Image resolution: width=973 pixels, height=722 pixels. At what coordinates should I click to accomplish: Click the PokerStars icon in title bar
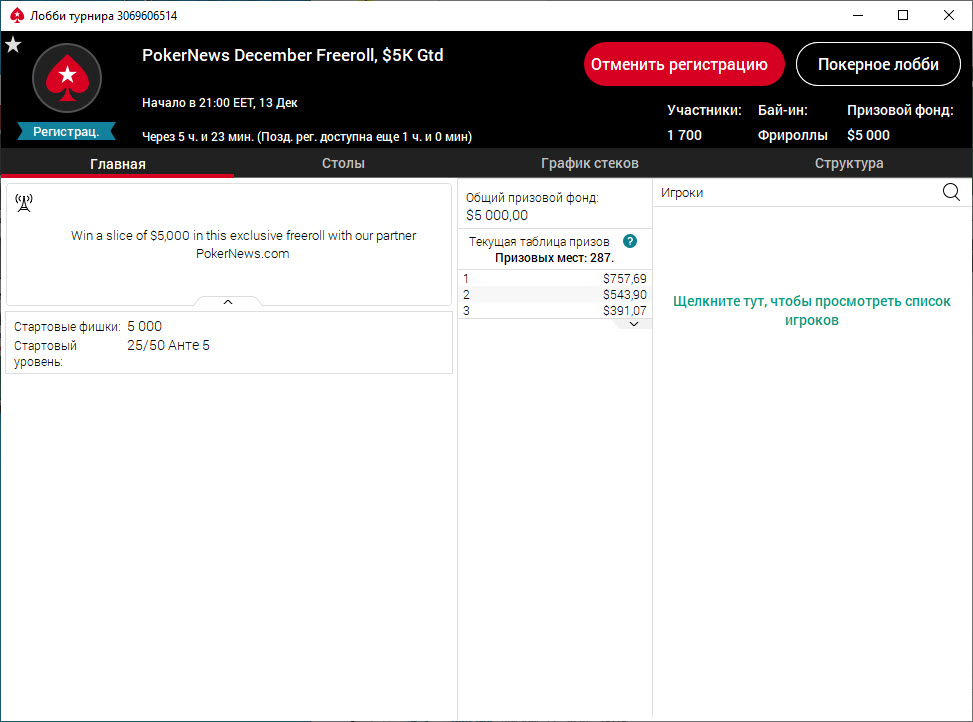click(x=17, y=16)
